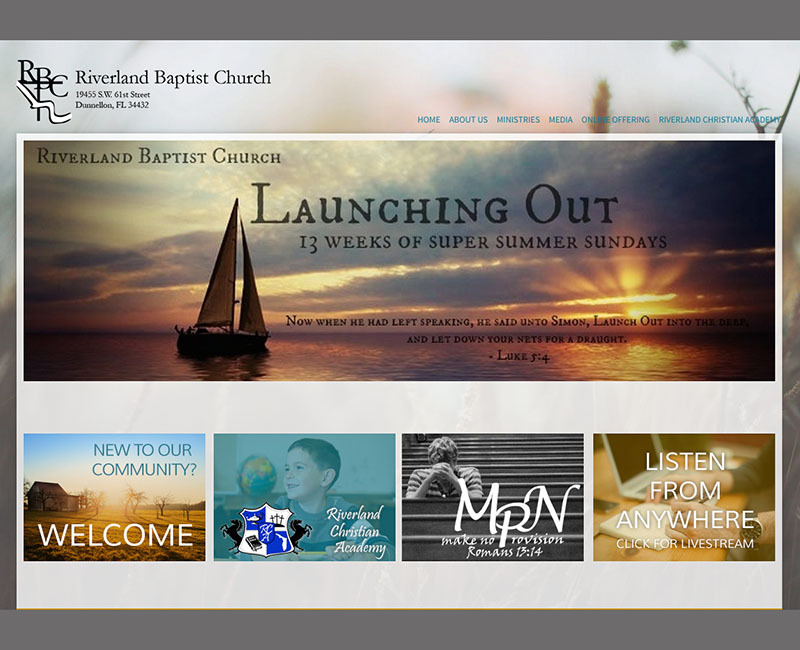Open New To Our Community Welcome tile
800x650 pixels.
click(x=114, y=497)
